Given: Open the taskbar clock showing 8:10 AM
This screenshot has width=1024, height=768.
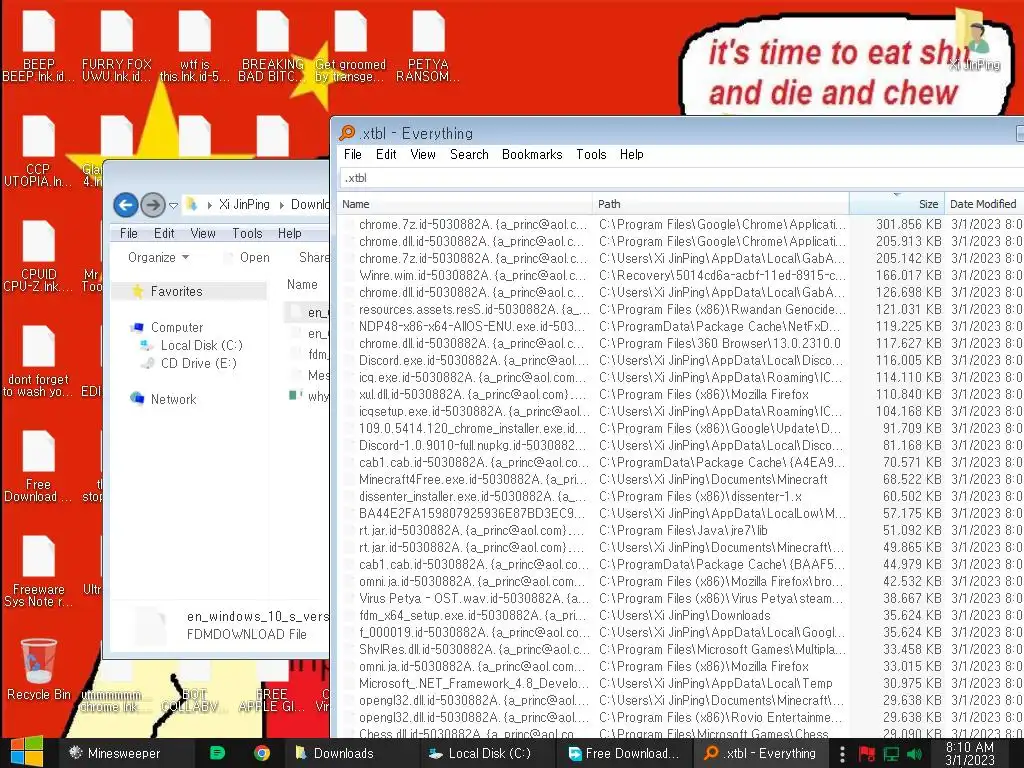Looking at the screenshot, I should tap(970, 753).
